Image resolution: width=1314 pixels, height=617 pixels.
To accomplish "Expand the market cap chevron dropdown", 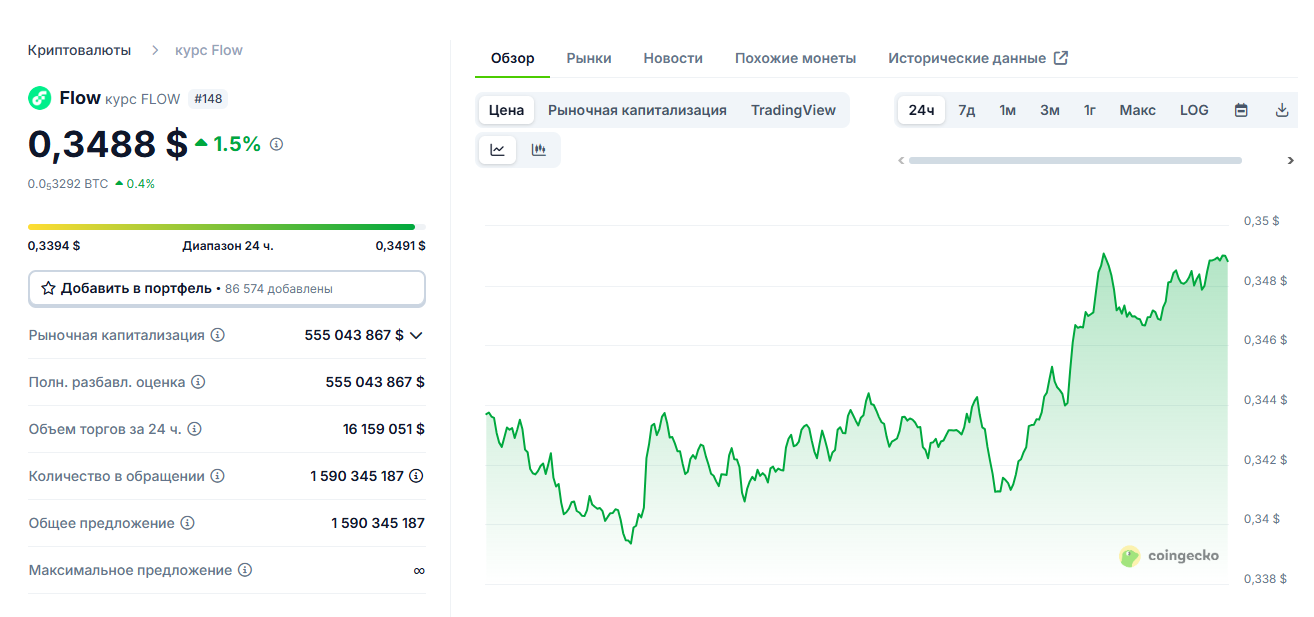I will point(417,336).
